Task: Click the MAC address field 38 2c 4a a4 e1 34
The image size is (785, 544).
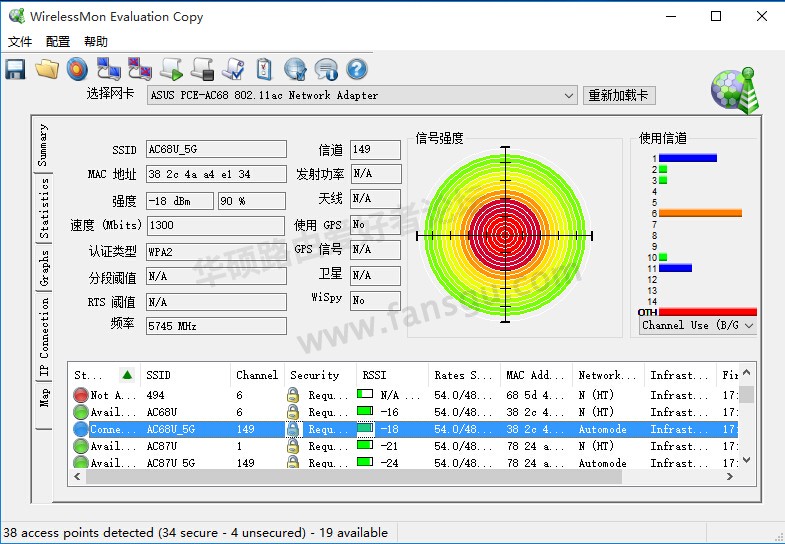Action: 216,174
